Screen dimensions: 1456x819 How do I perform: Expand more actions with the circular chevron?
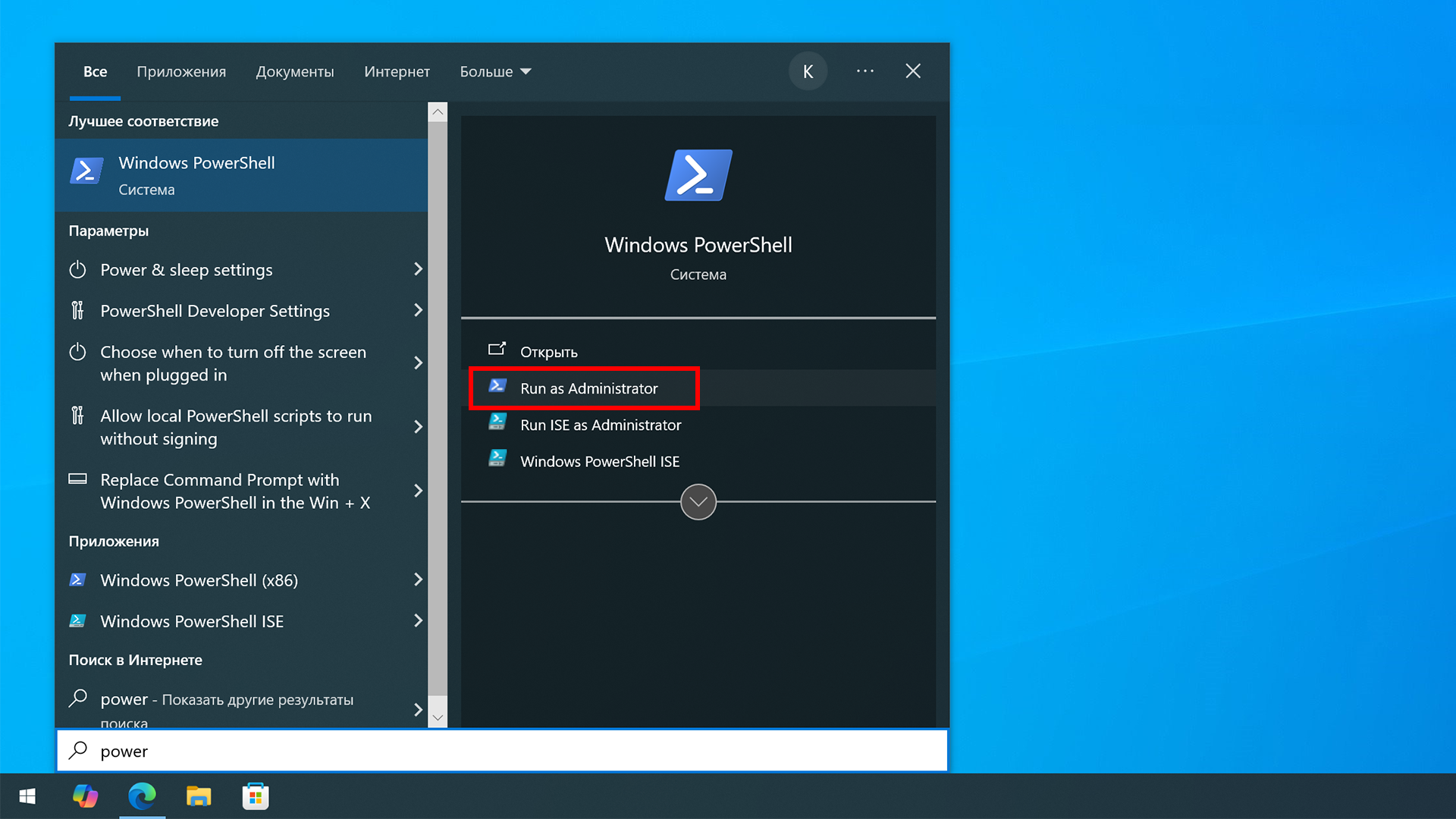pyautogui.click(x=698, y=502)
